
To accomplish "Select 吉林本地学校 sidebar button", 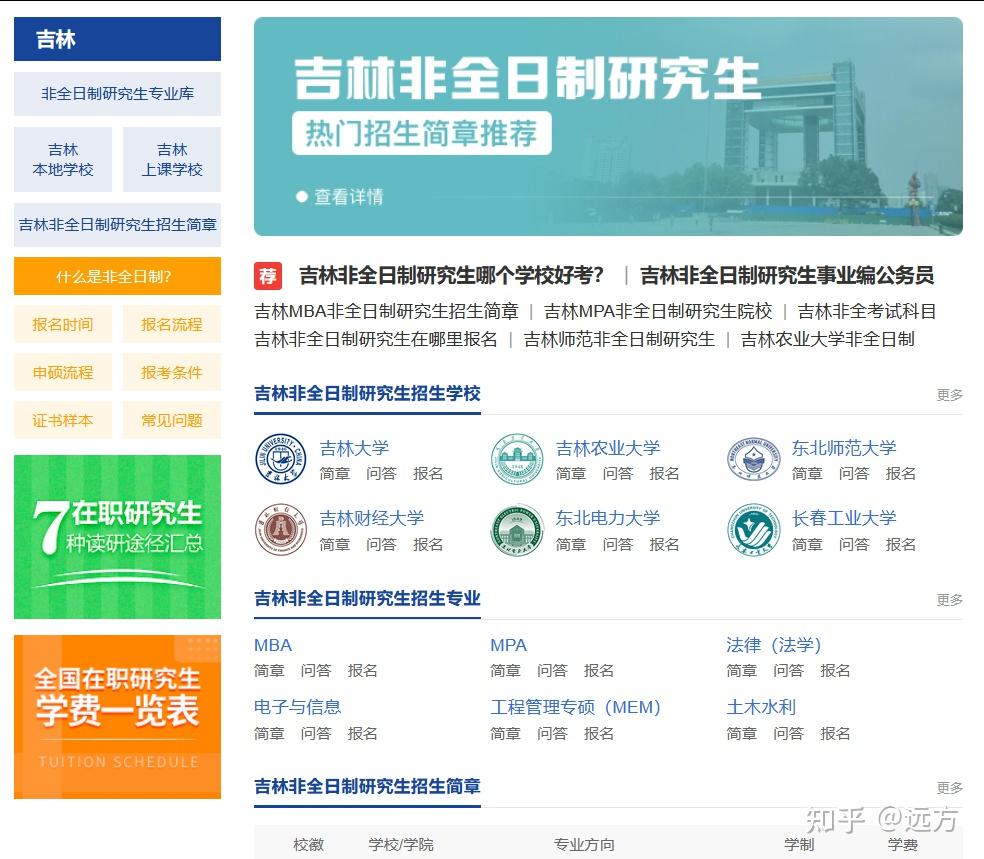I will (63, 159).
